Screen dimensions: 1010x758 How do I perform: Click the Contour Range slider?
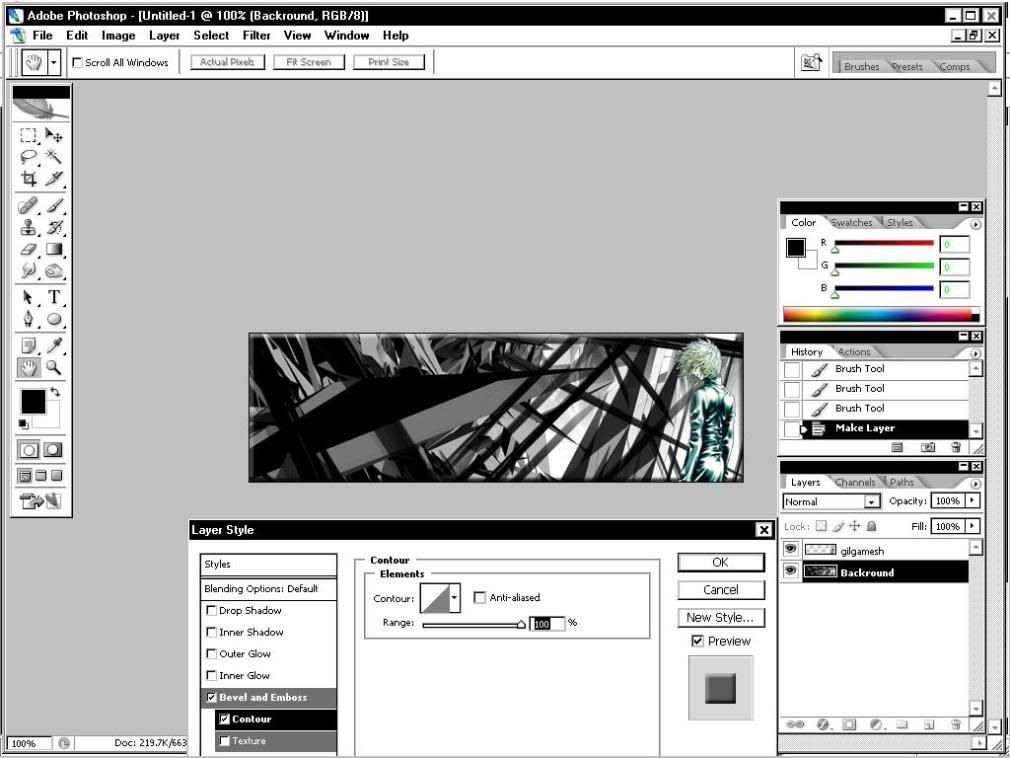point(473,624)
